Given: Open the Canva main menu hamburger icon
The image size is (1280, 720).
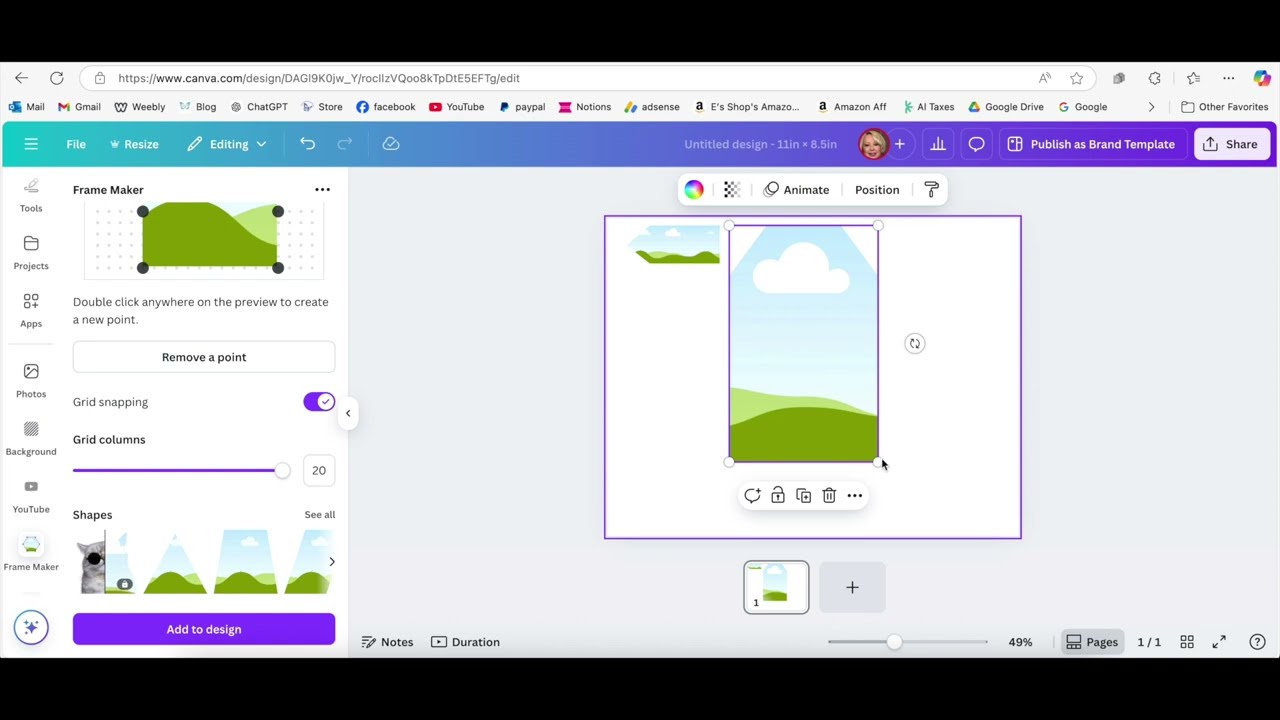Looking at the screenshot, I should (x=31, y=144).
